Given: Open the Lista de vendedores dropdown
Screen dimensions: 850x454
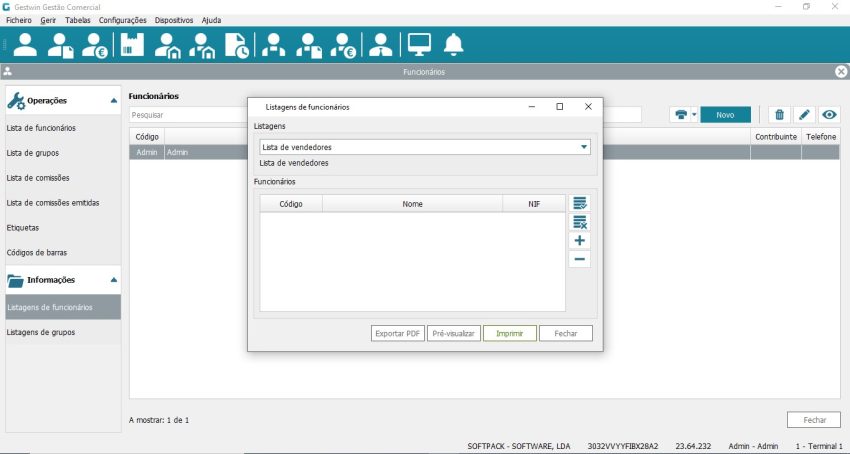Looking at the screenshot, I should (583, 147).
